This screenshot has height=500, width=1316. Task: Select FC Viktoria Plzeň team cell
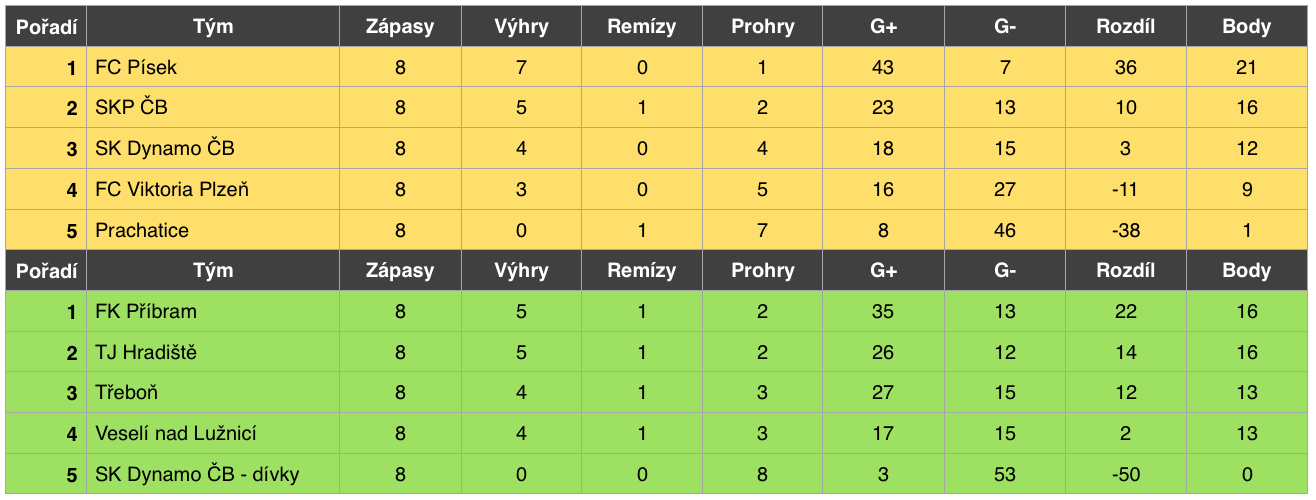pos(212,189)
